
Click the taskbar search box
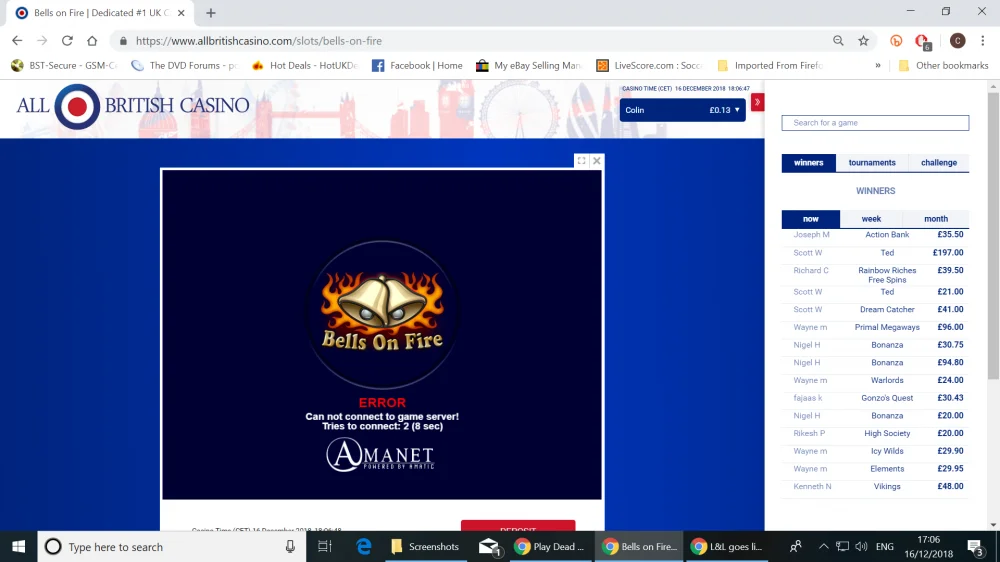pos(172,547)
